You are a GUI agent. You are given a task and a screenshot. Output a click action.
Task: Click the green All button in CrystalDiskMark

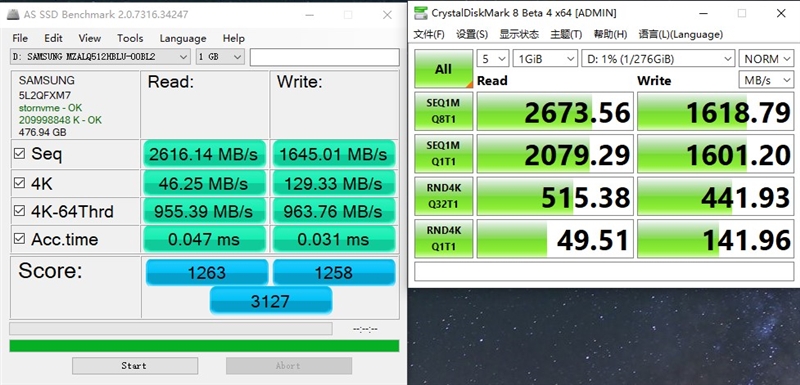(443, 69)
